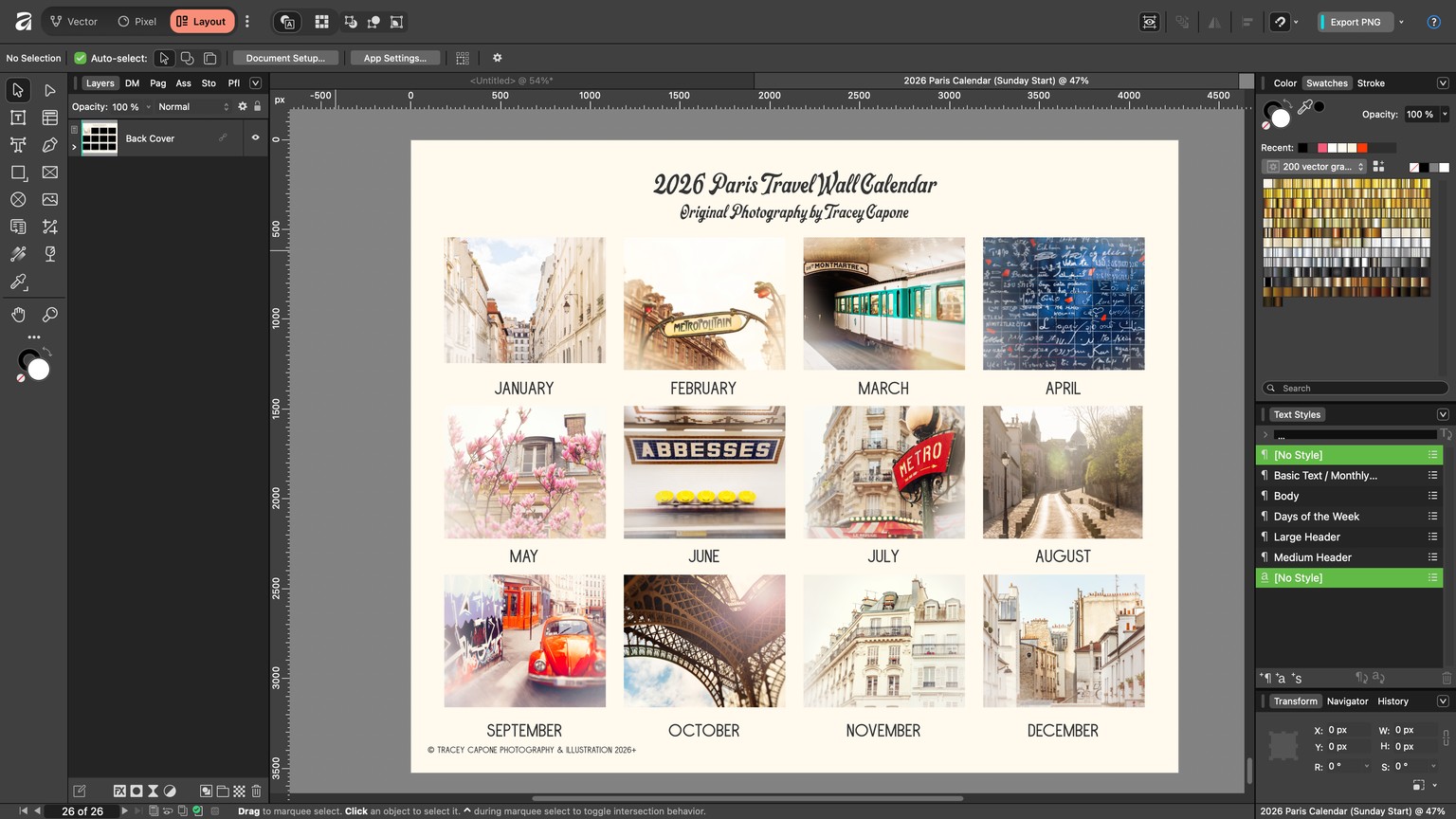Select the Zoom magnifier tool

(50, 315)
